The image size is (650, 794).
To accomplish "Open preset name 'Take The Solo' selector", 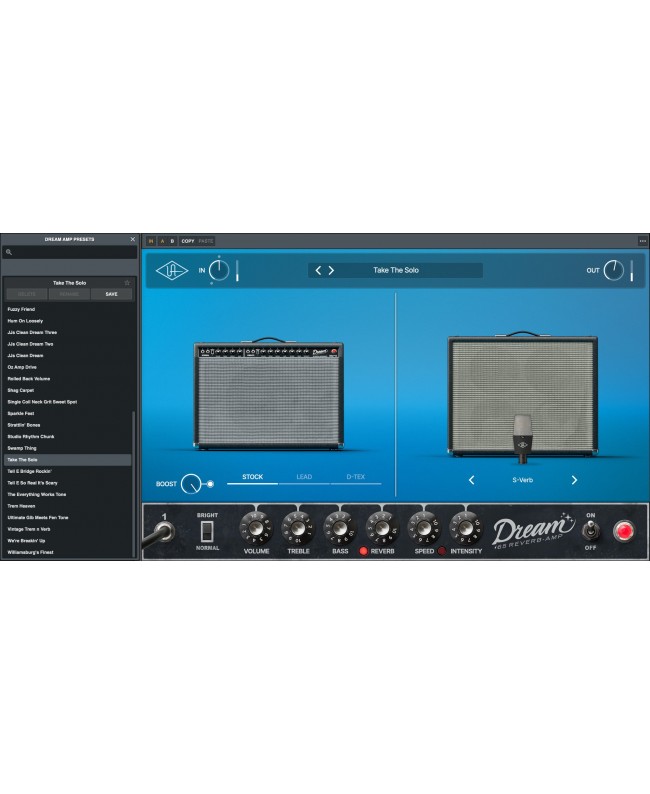I will coord(396,270).
